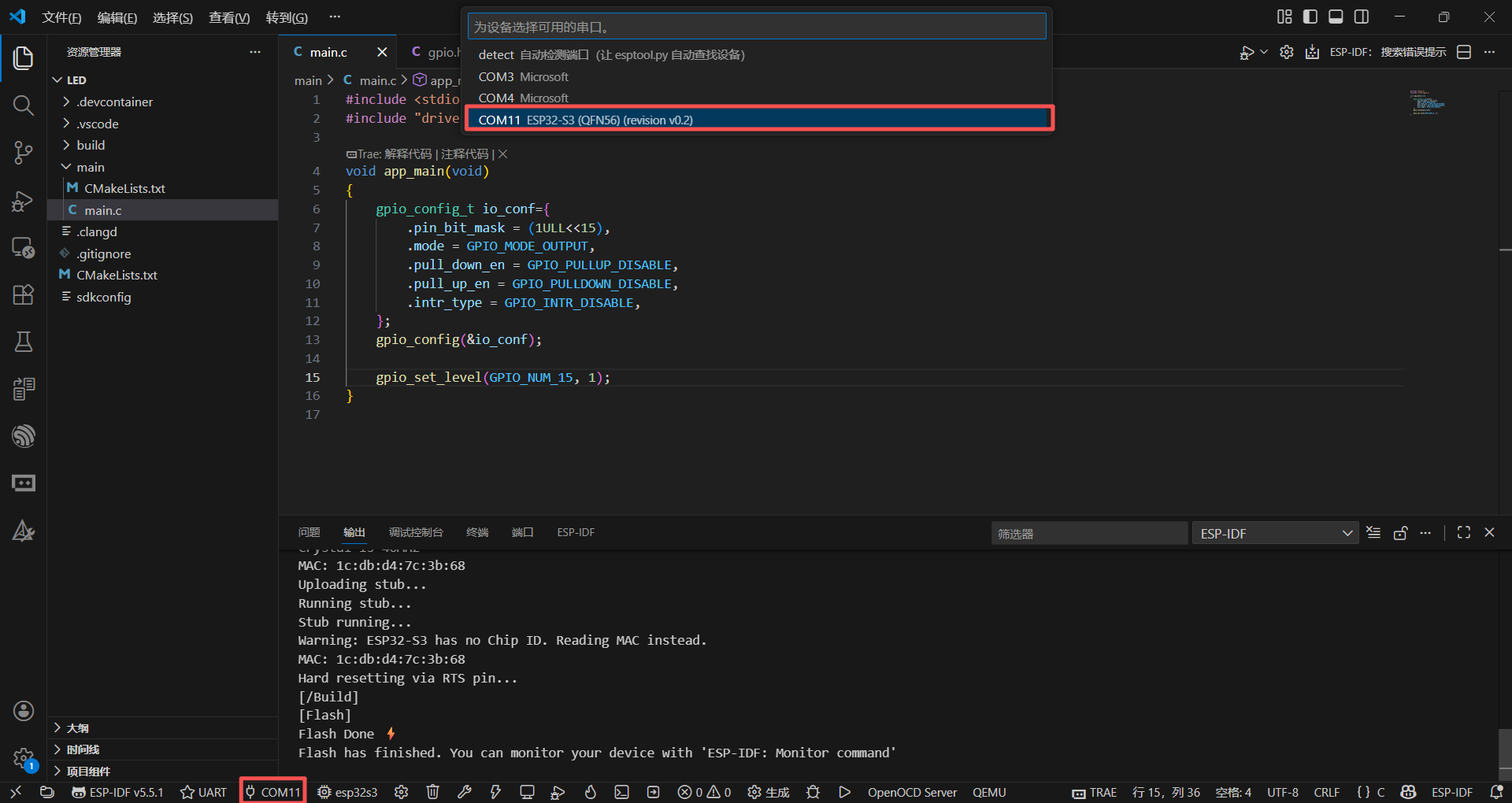Open run options dropdown arrow in editor toolbar

click(x=1264, y=52)
